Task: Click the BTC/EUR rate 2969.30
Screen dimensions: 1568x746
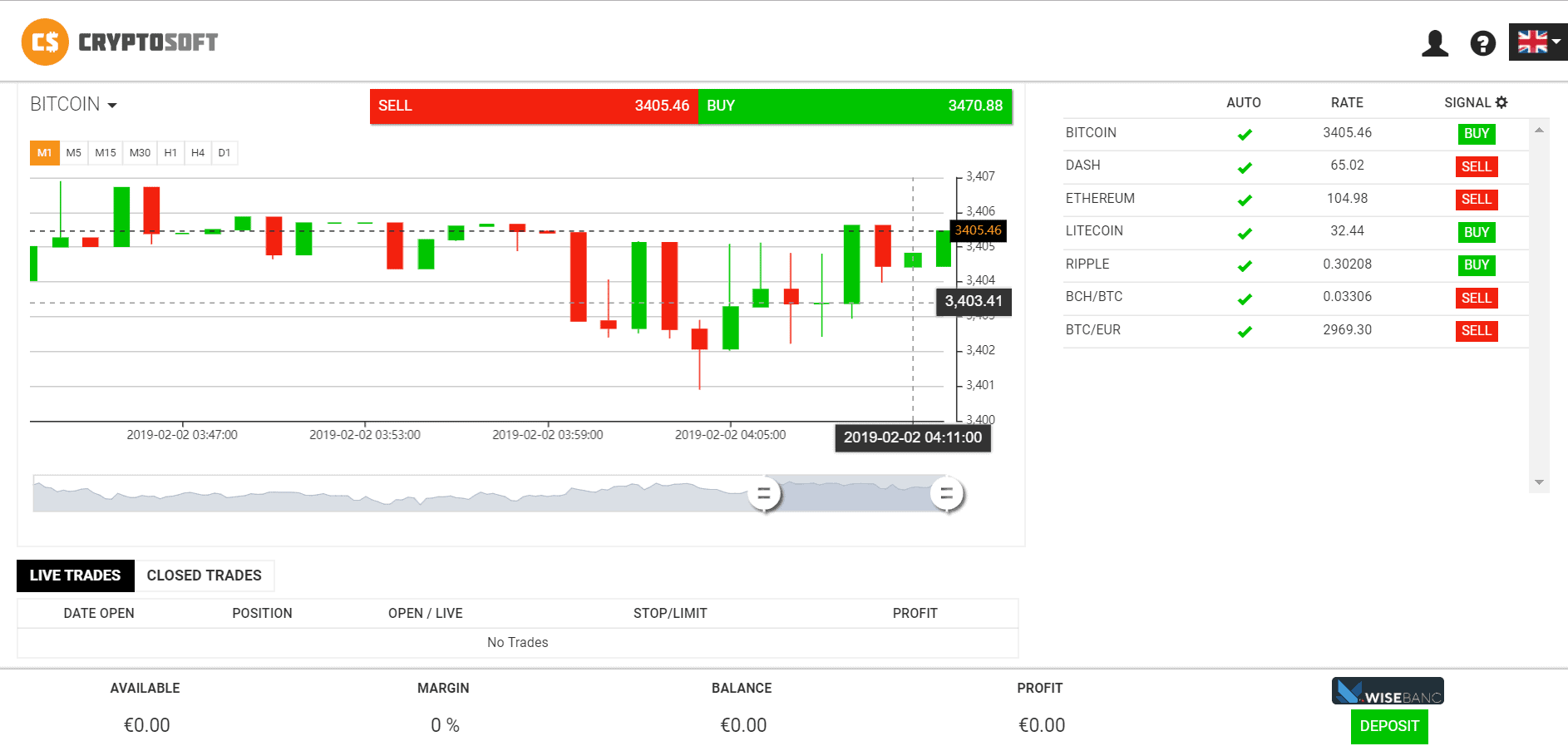Action: click(1348, 330)
